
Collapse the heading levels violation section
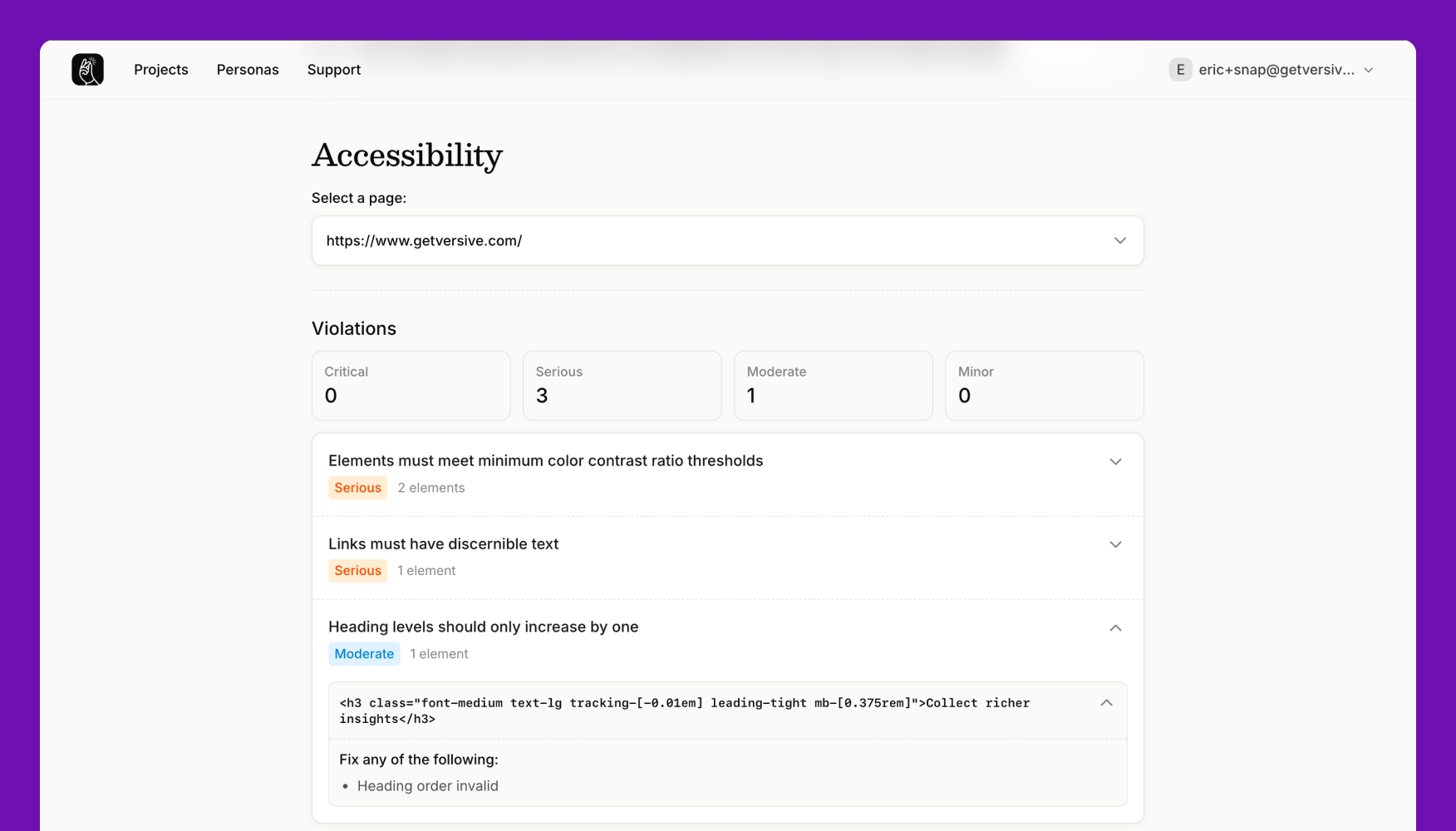pos(1115,627)
